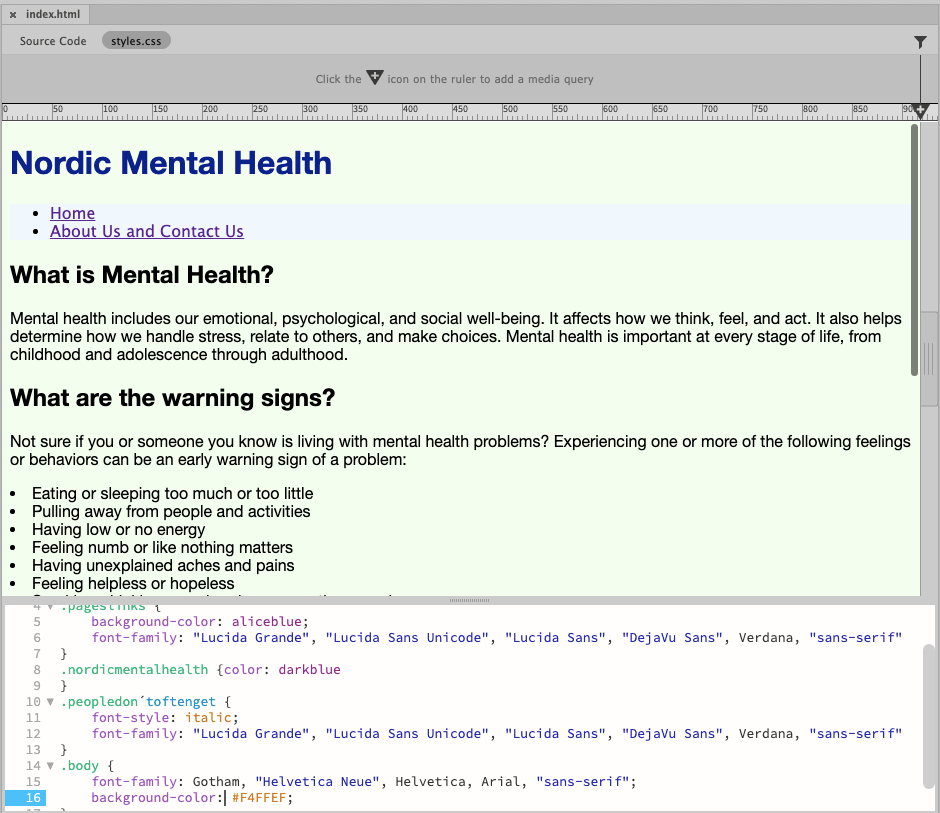The height and width of the screenshot is (813, 940).
Task: Collapse the .body rule on line 14
Action: pos(50,766)
